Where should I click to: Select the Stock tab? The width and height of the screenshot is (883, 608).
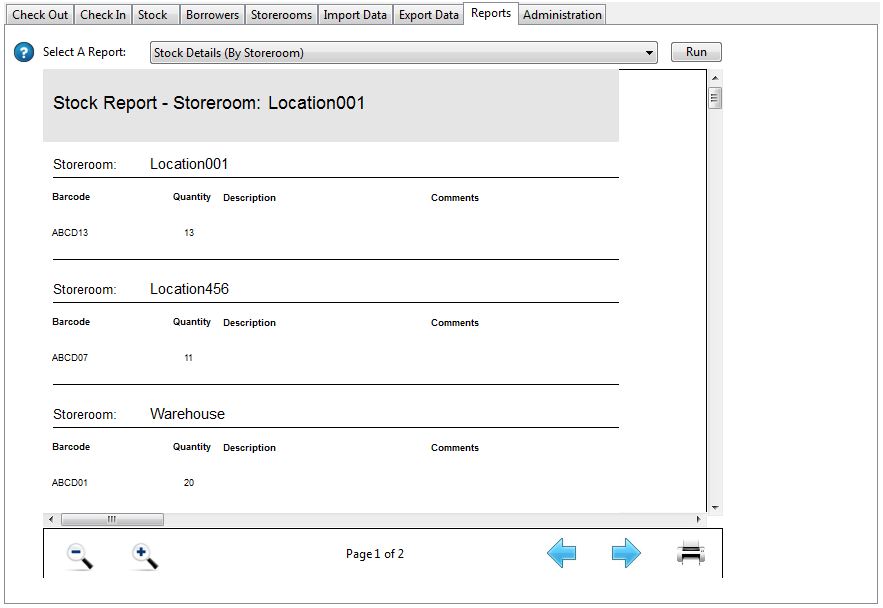click(153, 15)
